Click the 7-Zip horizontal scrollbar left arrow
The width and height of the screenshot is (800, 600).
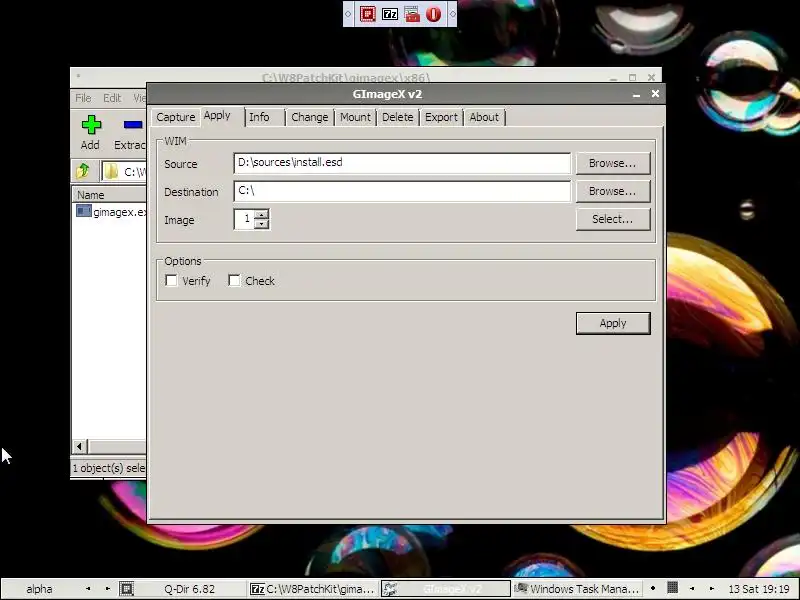click(80, 447)
